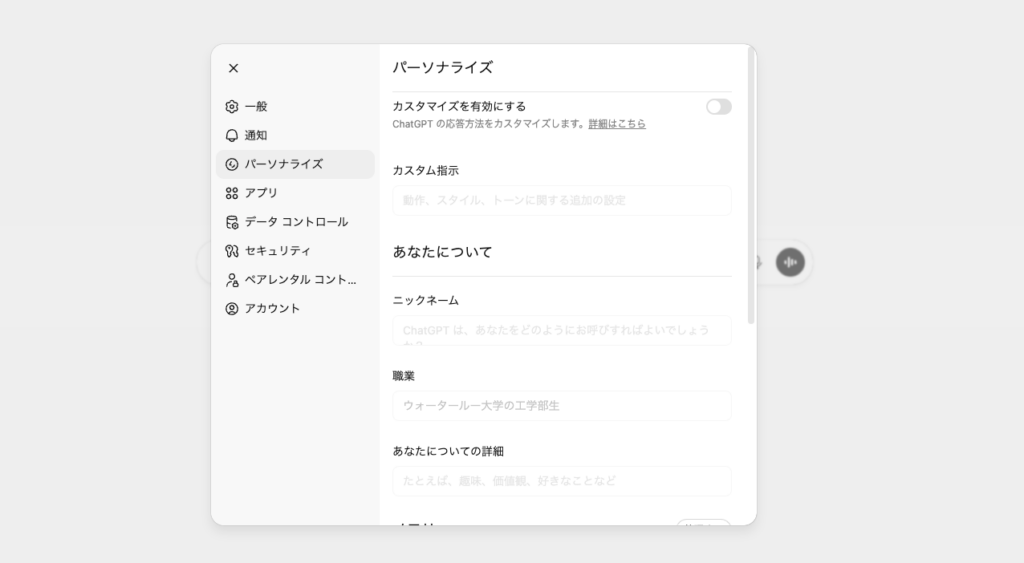Switch to the 通知 label in sidebar
This screenshot has height=563, width=1024.
pos(256,136)
